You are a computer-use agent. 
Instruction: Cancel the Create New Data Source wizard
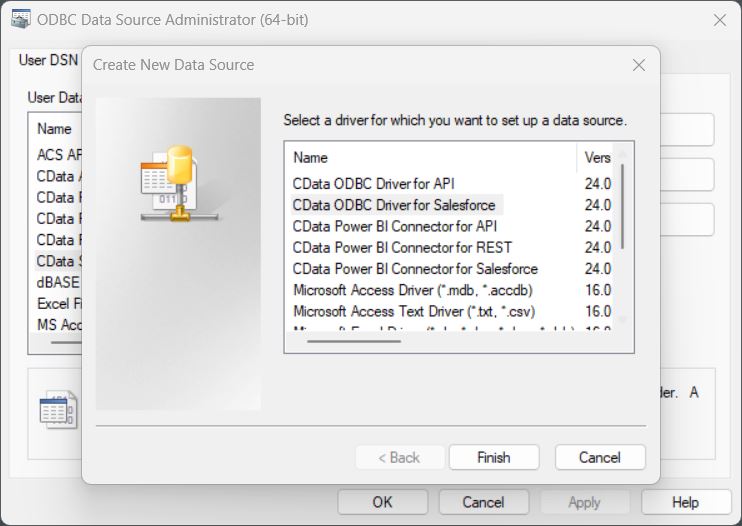(600, 457)
